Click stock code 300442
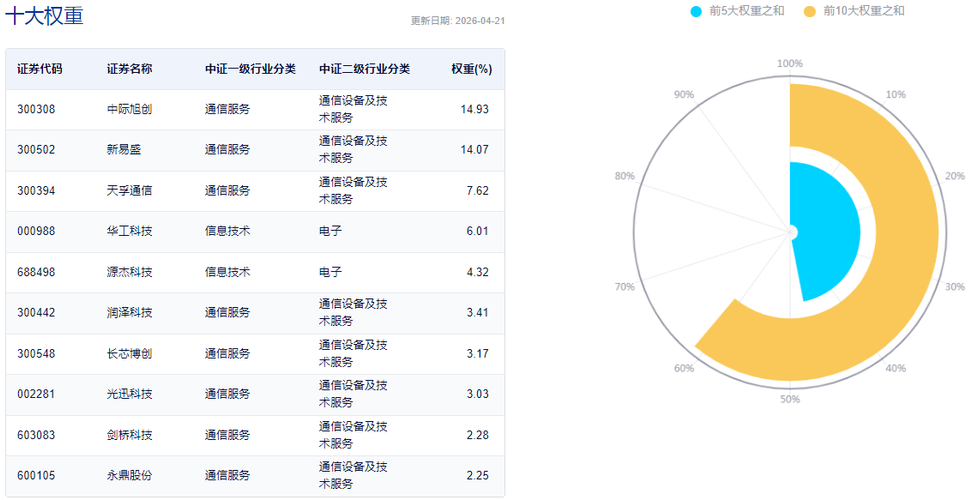The width and height of the screenshot is (978, 500). click(36, 312)
